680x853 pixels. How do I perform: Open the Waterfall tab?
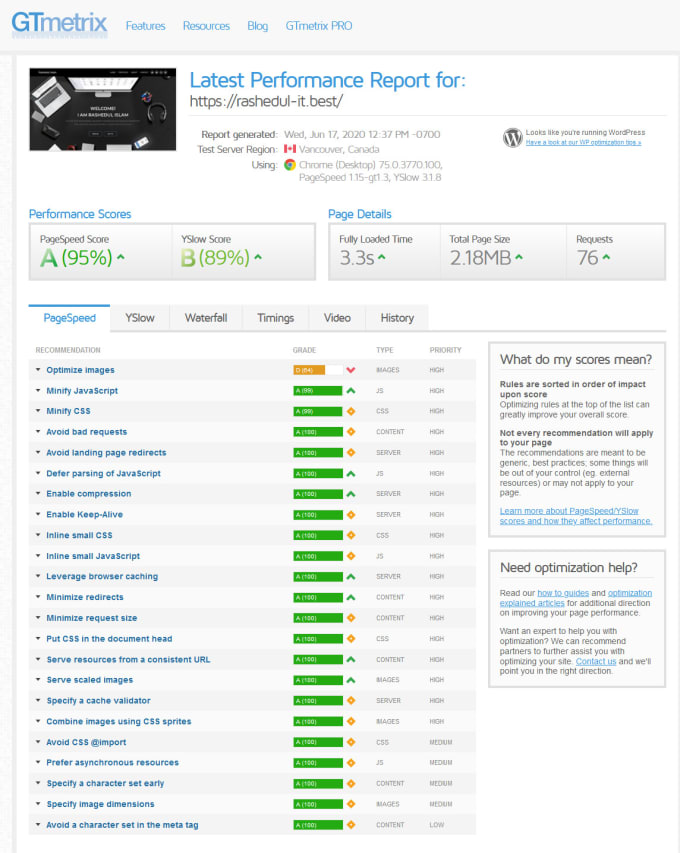206,318
